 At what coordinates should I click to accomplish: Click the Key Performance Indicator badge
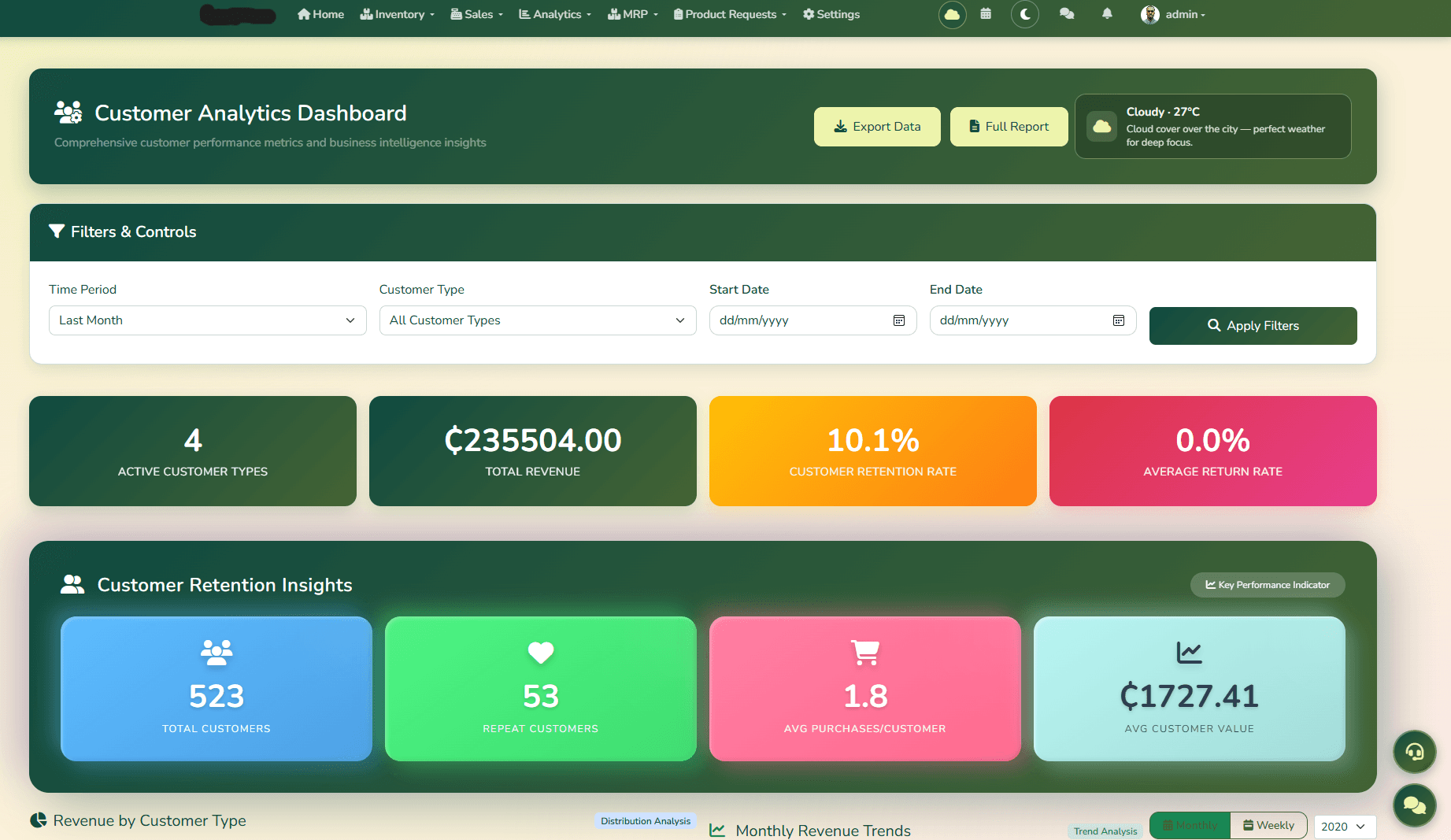click(x=1268, y=585)
